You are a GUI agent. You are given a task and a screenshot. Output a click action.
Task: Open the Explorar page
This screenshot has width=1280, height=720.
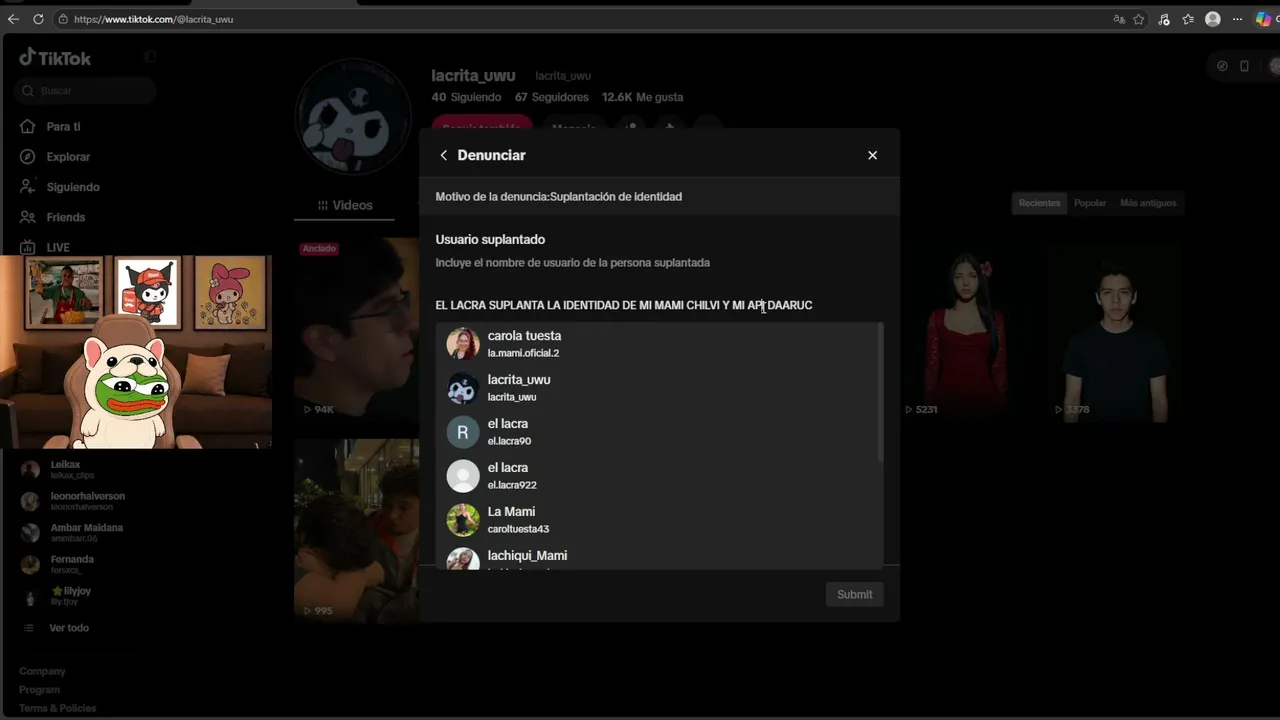click(68, 157)
